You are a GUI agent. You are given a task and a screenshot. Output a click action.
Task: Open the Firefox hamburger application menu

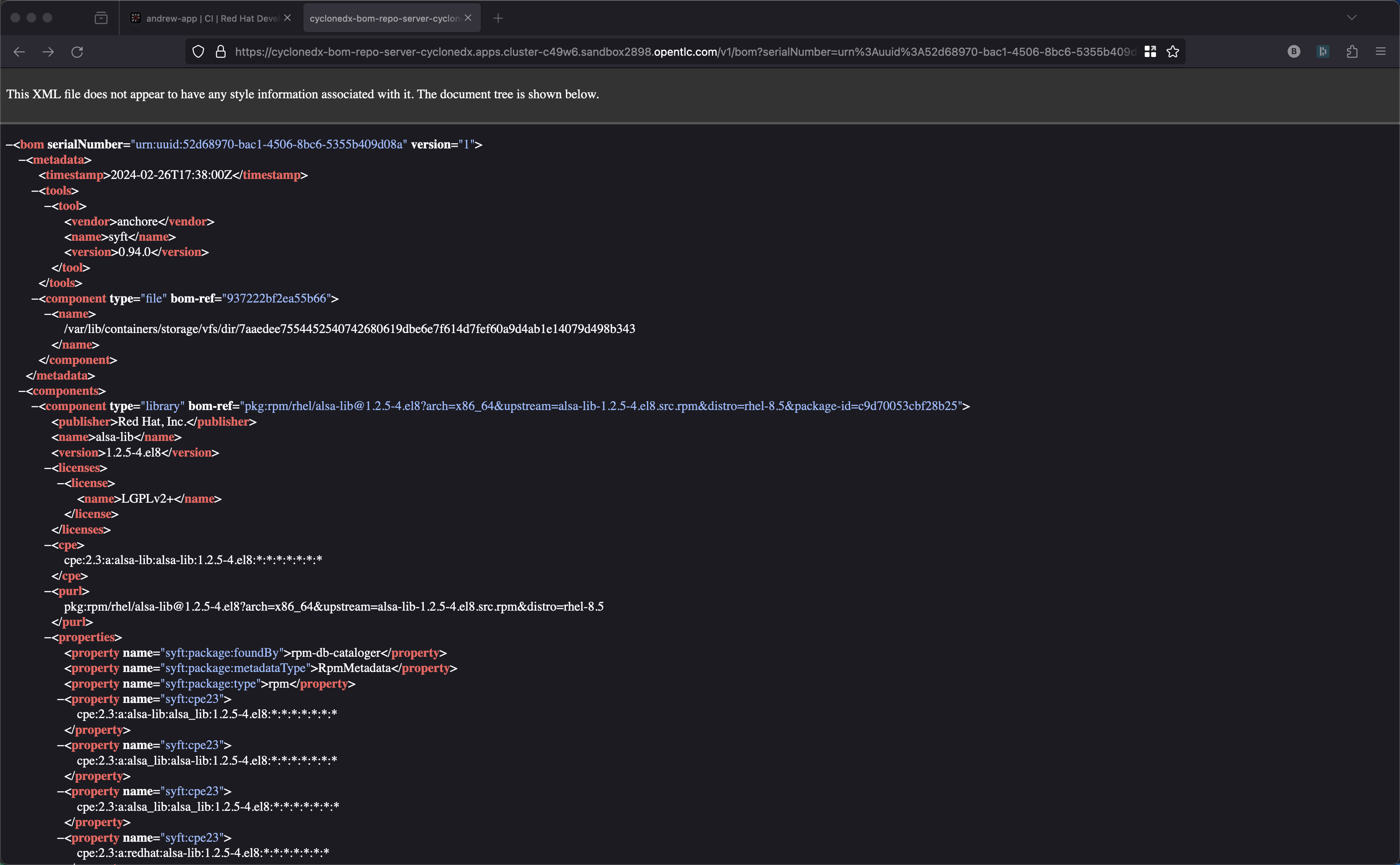coord(1381,52)
